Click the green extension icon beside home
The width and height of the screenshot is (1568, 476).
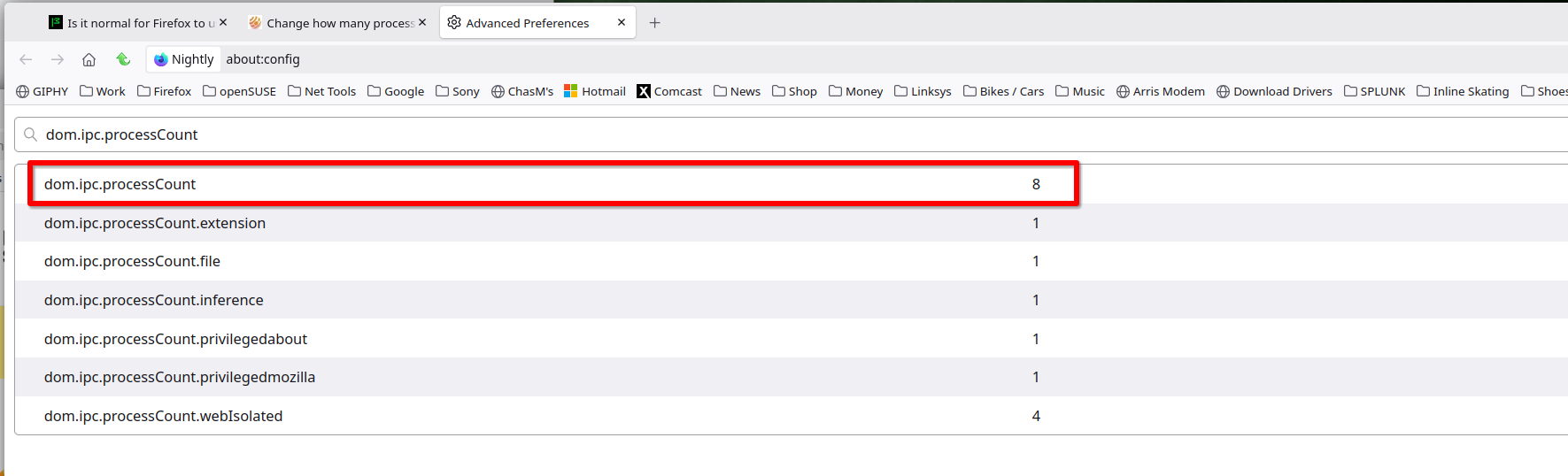coord(123,59)
